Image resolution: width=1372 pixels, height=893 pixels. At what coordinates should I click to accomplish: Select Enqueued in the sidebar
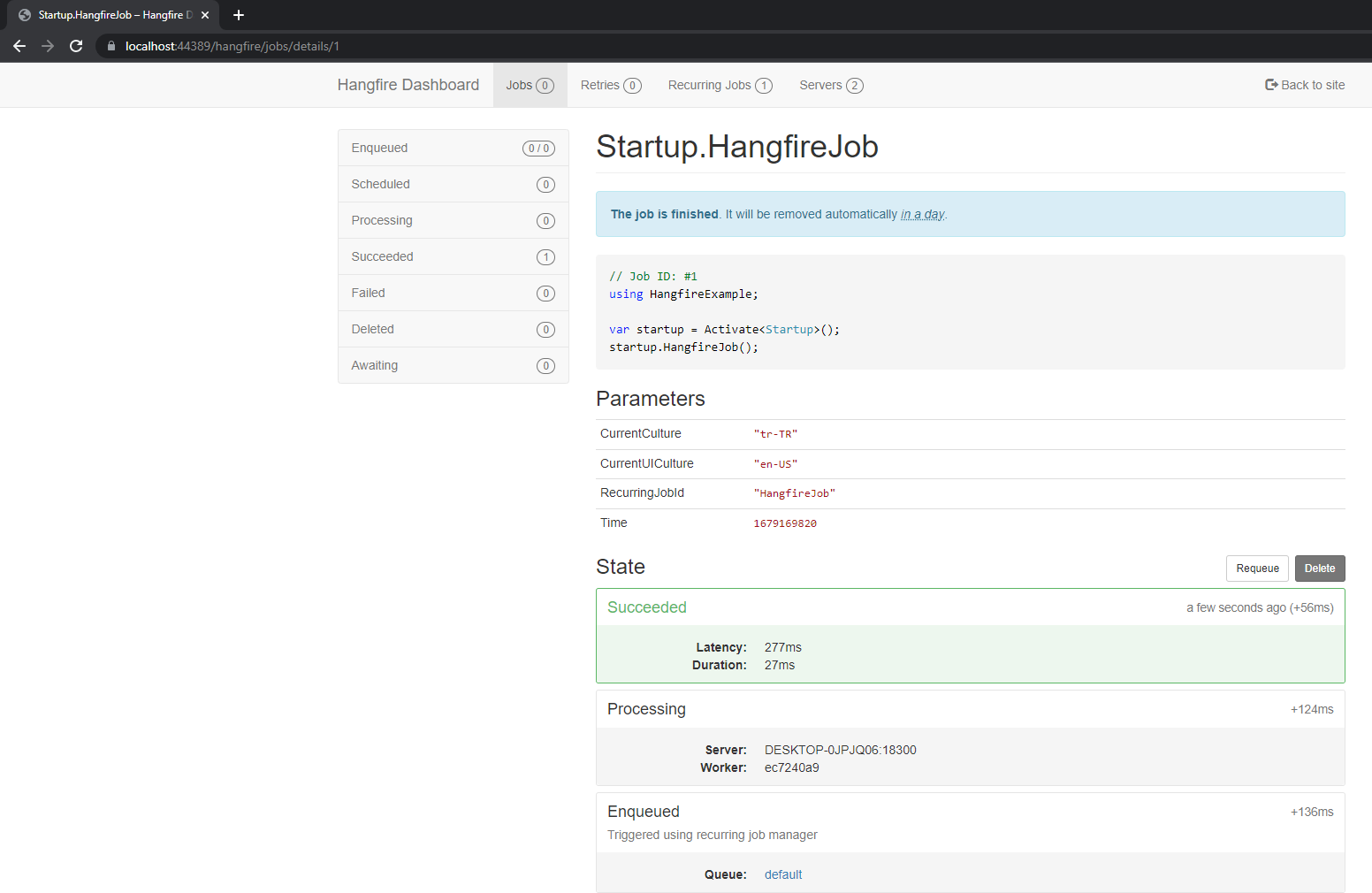click(454, 148)
